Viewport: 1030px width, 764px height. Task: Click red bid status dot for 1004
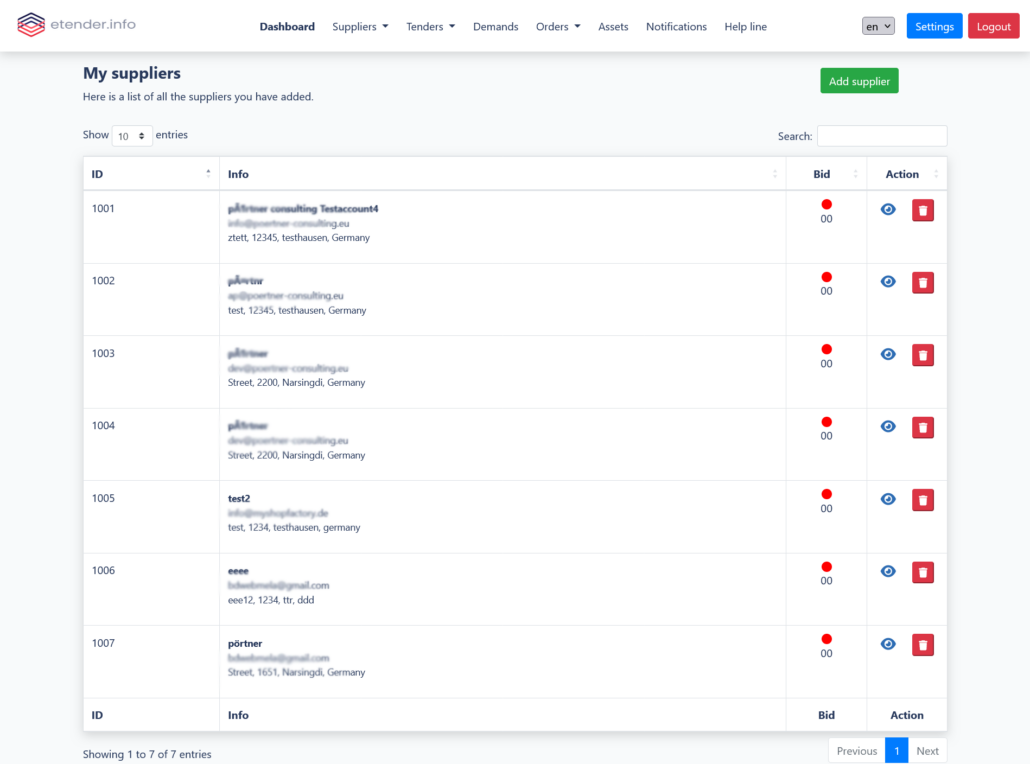point(826,422)
